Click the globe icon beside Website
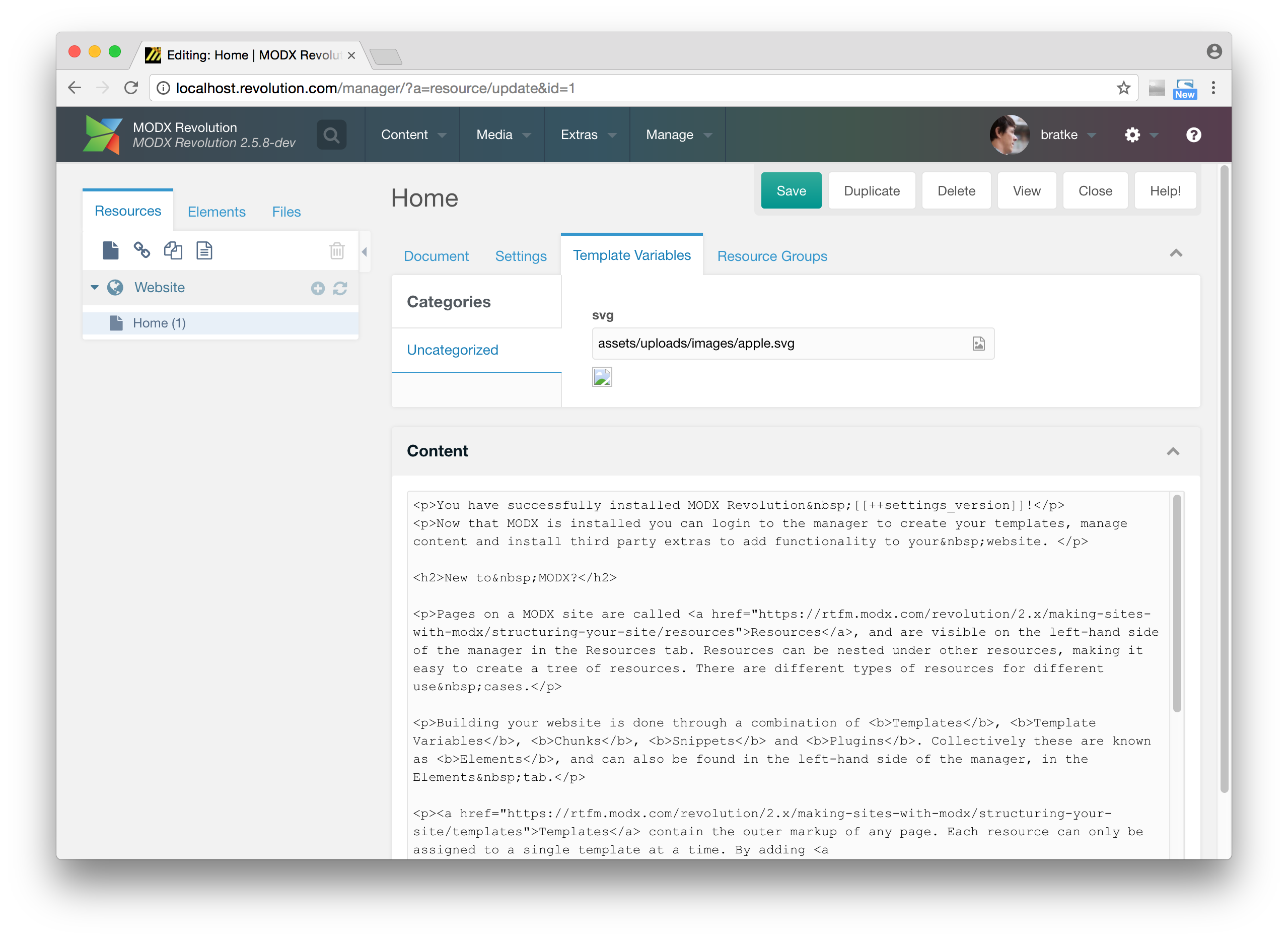The image size is (1288, 940). tap(115, 287)
